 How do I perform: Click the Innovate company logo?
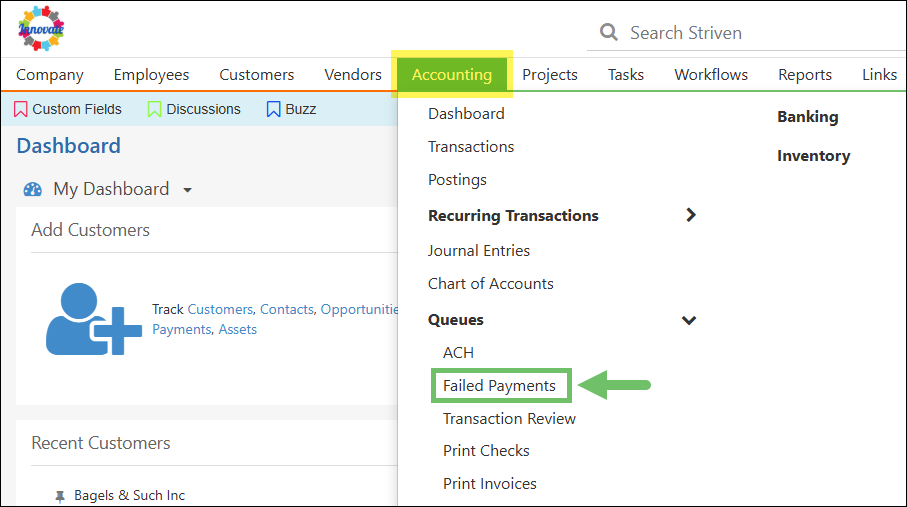point(41,28)
